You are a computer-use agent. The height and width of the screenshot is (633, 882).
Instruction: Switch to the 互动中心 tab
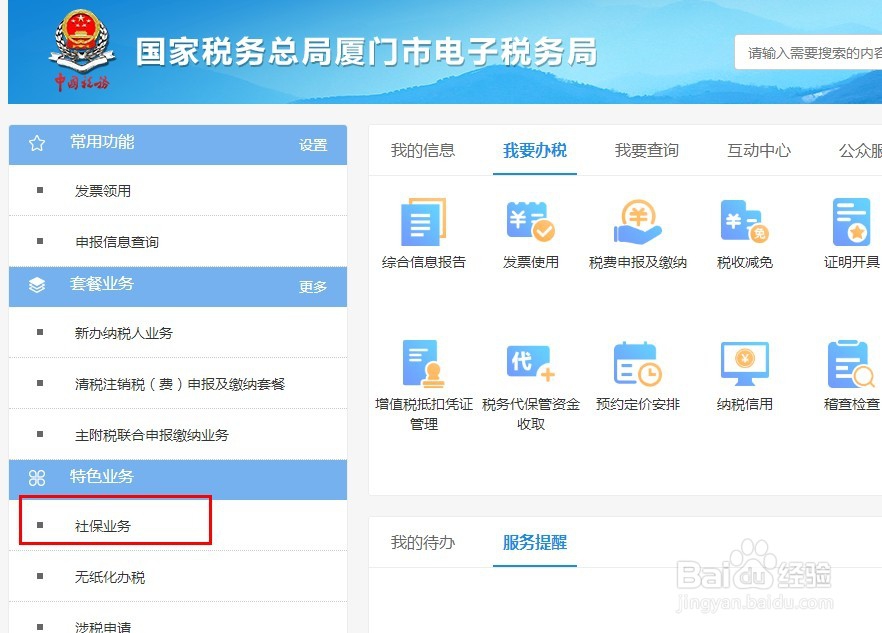click(759, 150)
